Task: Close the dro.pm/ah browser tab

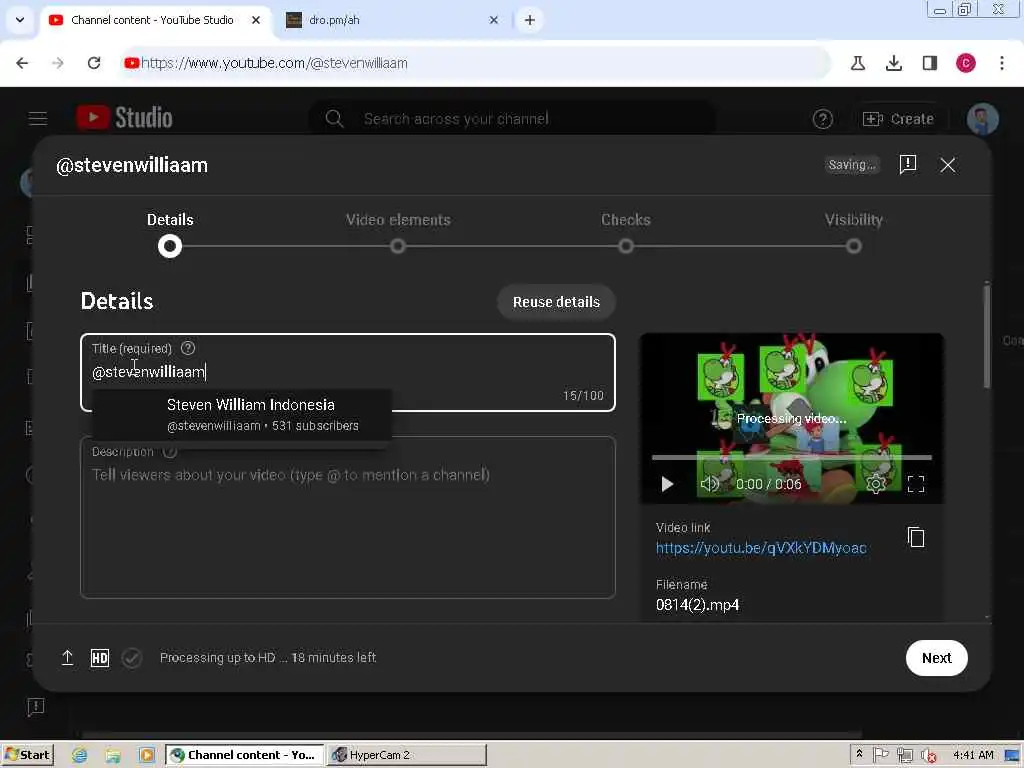Action: coord(494,20)
